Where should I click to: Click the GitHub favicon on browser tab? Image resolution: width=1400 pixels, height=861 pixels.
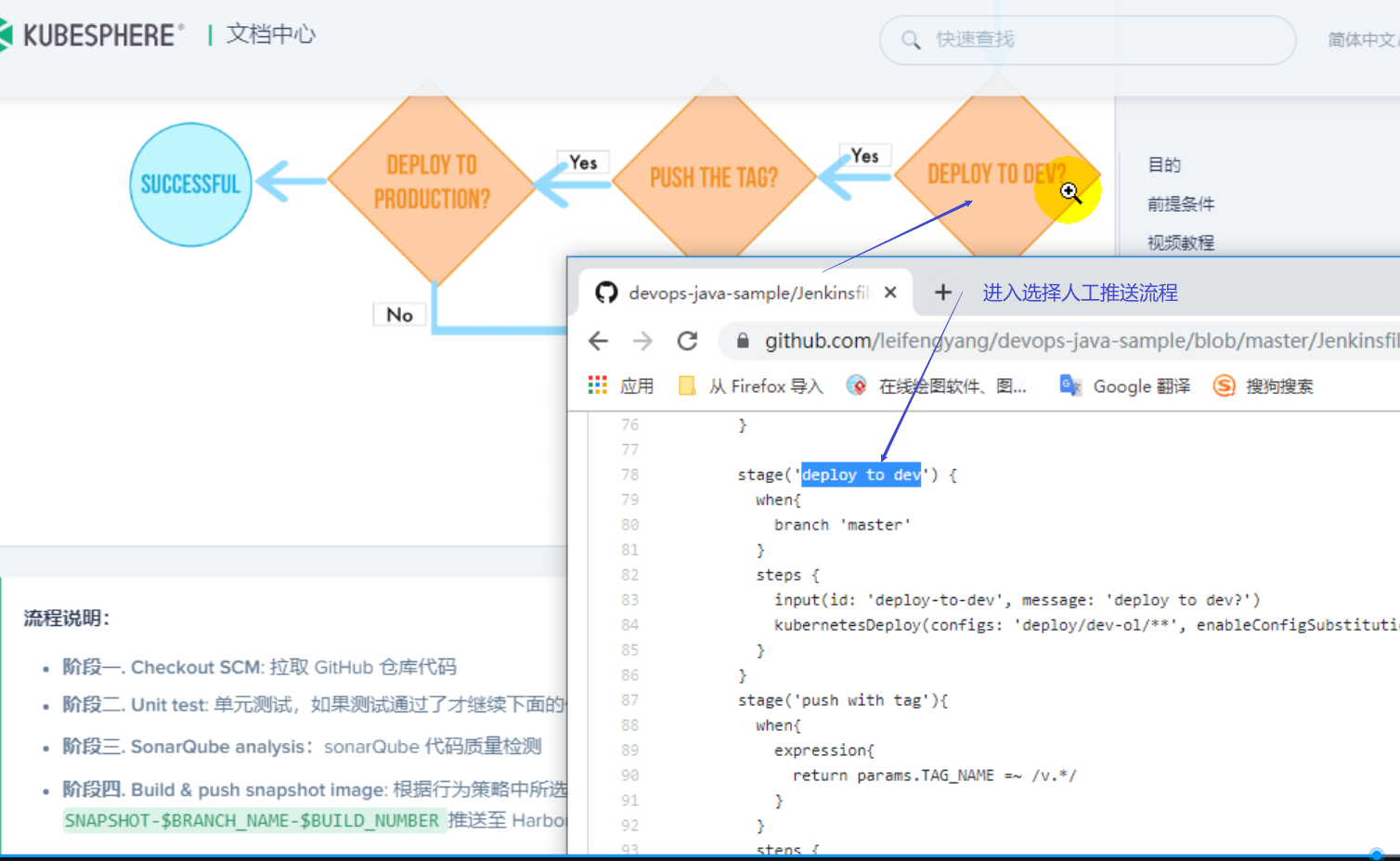pos(606,293)
